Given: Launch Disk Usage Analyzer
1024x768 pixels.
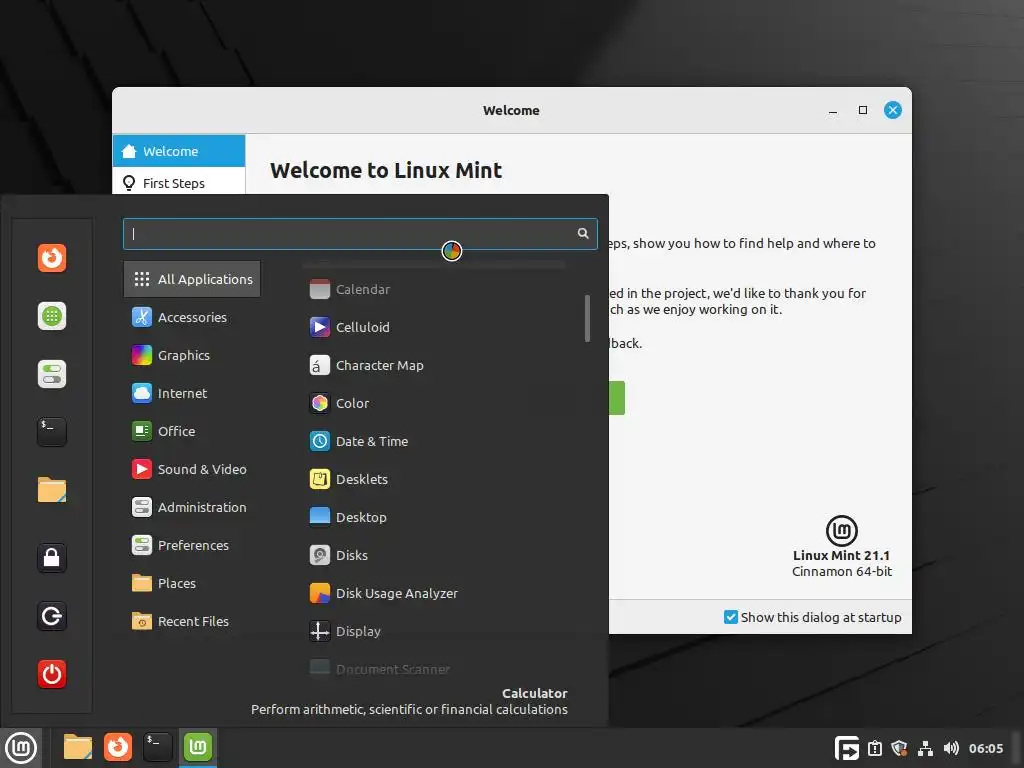Looking at the screenshot, I should click(434, 593).
